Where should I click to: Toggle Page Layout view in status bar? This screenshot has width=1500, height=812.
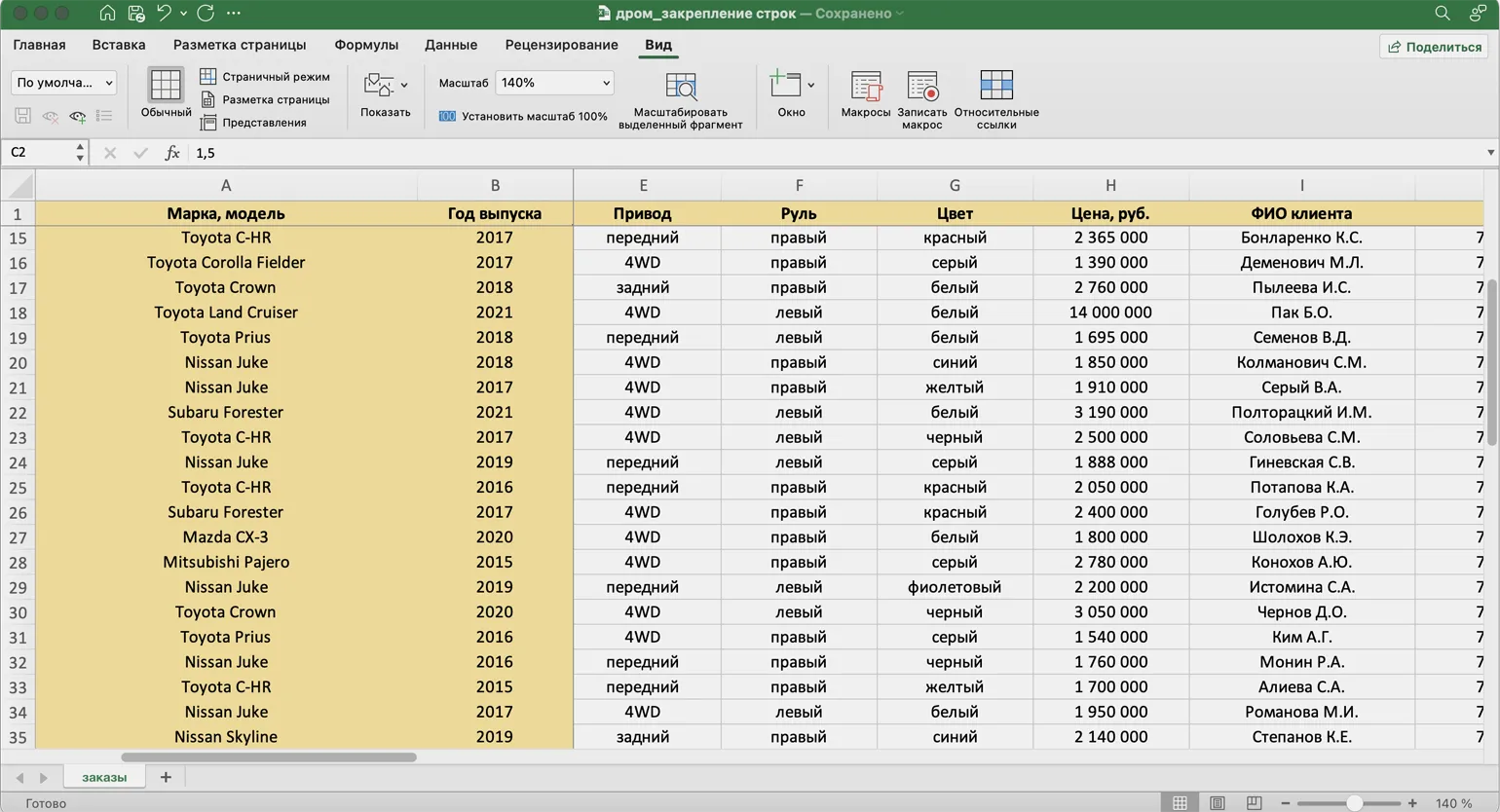pyautogui.click(x=1217, y=803)
